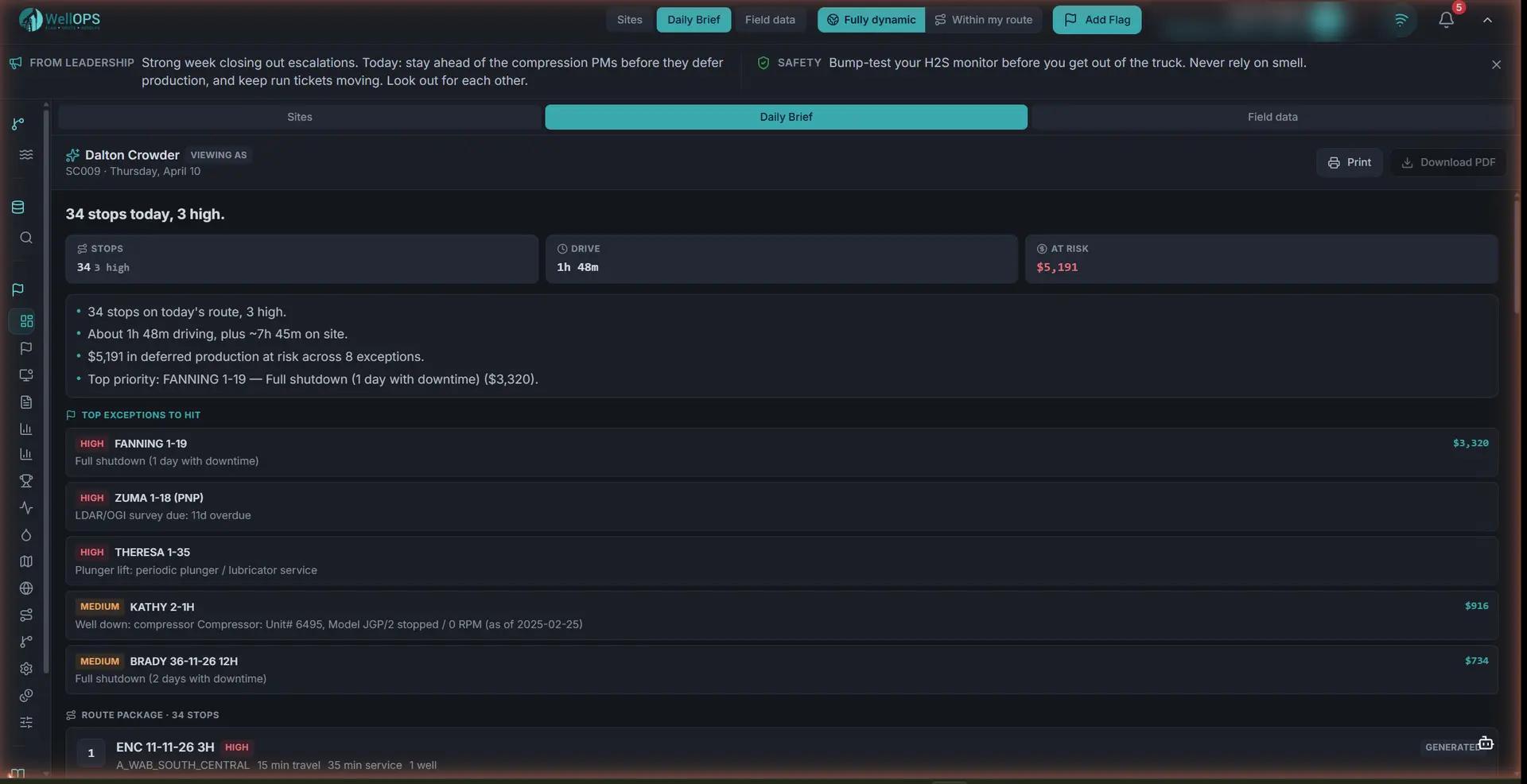This screenshot has height=784, width=1527.
Task: Switch to the Field data tab
Action: pos(1272,117)
